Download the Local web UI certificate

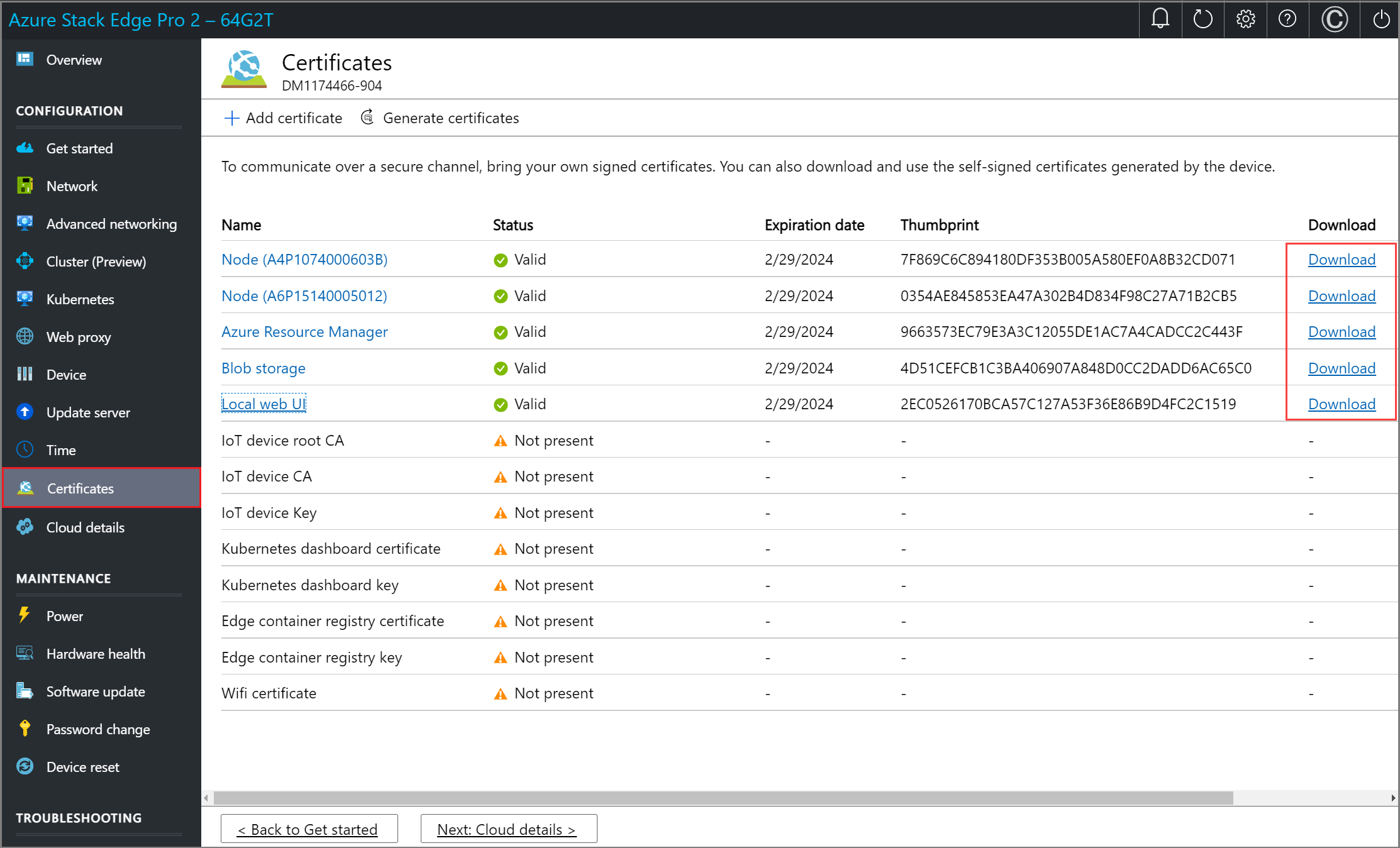pos(1341,404)
